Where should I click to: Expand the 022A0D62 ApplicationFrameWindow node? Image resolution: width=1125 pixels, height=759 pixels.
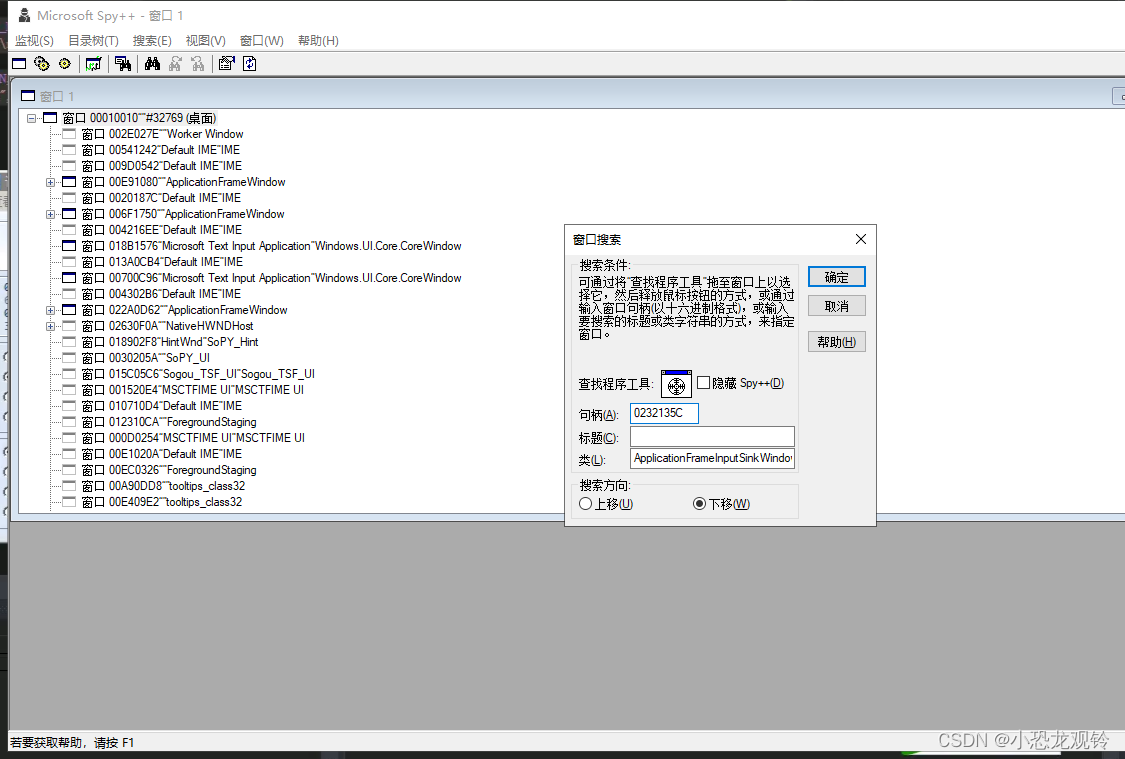50,310
